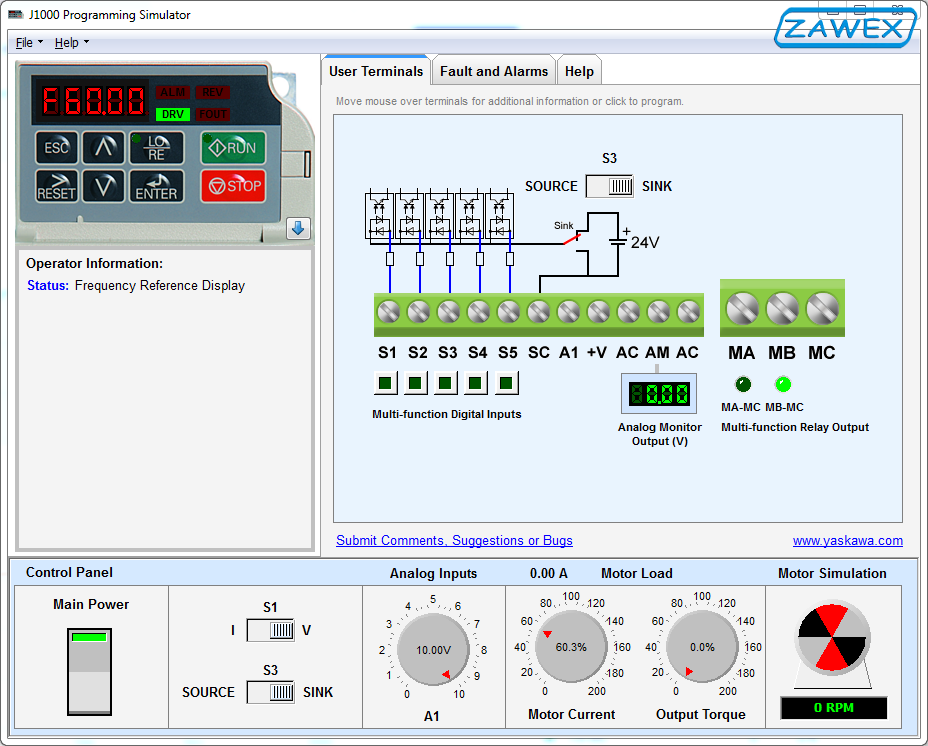Toggle the S4 digital input switch
The image size is (928, 746).
coord(475,383)
